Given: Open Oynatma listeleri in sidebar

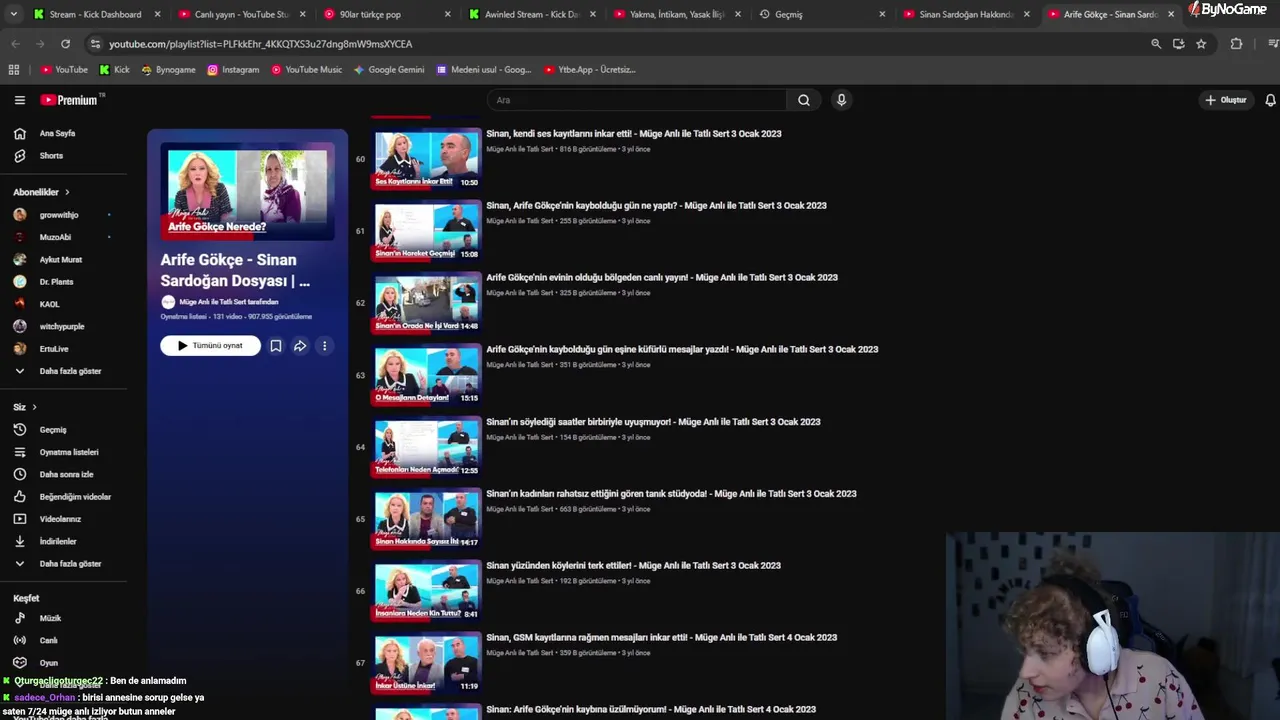Looking at the screenshot, I should (x=69, y=452).
